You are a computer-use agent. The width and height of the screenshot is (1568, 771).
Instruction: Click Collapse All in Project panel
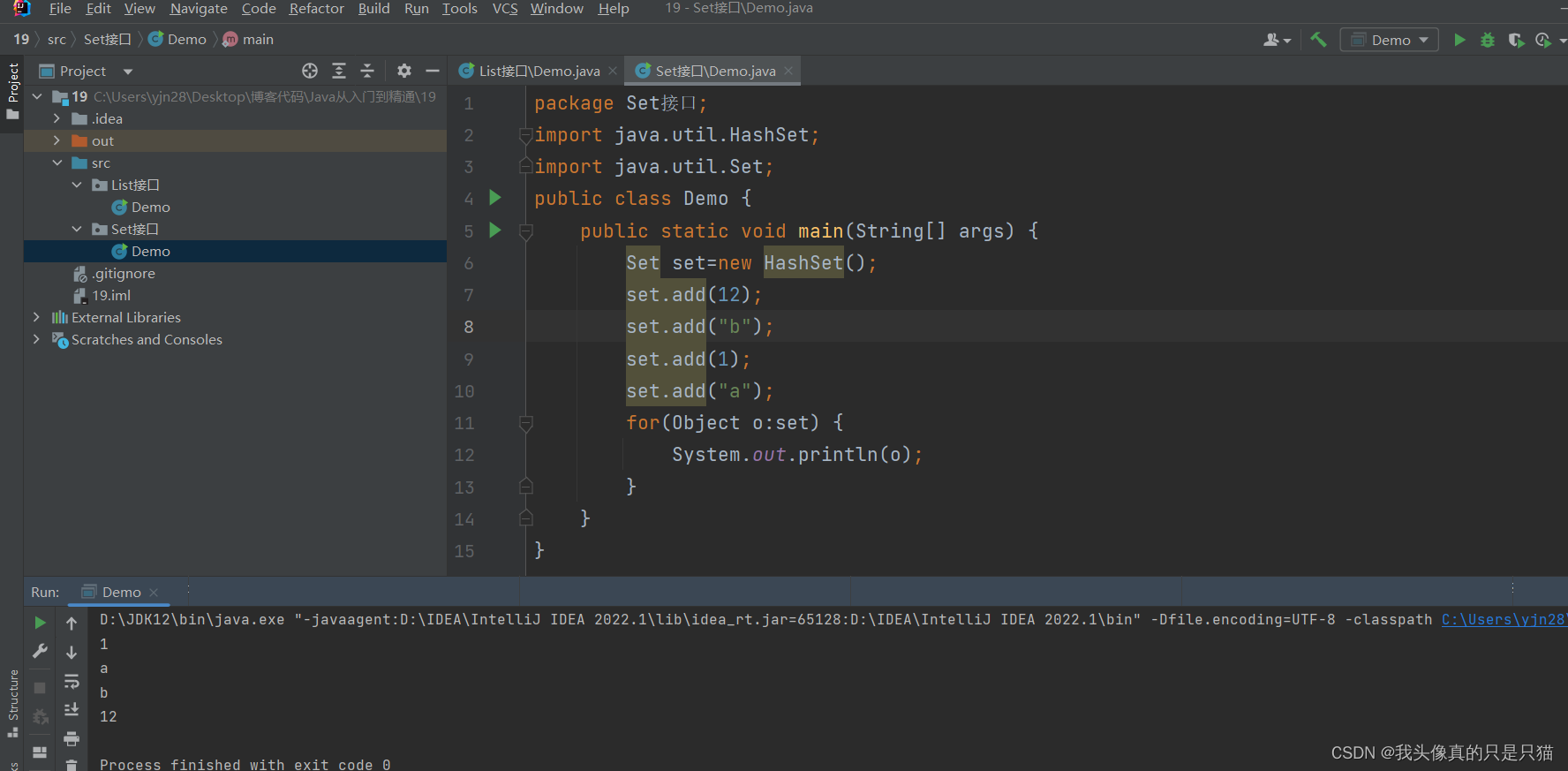(x=367, y=71)
